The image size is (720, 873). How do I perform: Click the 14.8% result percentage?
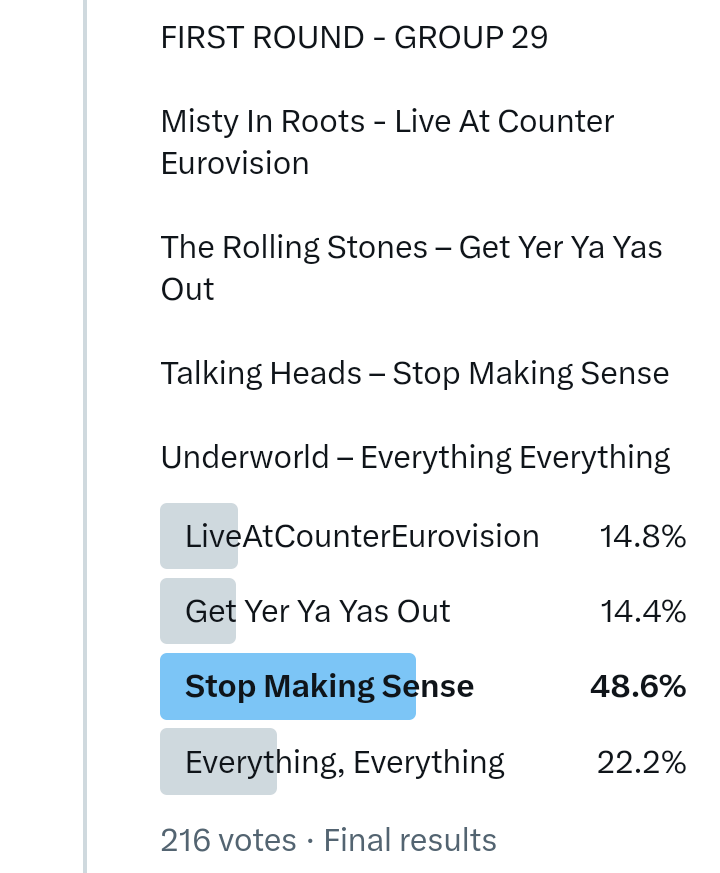pos(642,537)
